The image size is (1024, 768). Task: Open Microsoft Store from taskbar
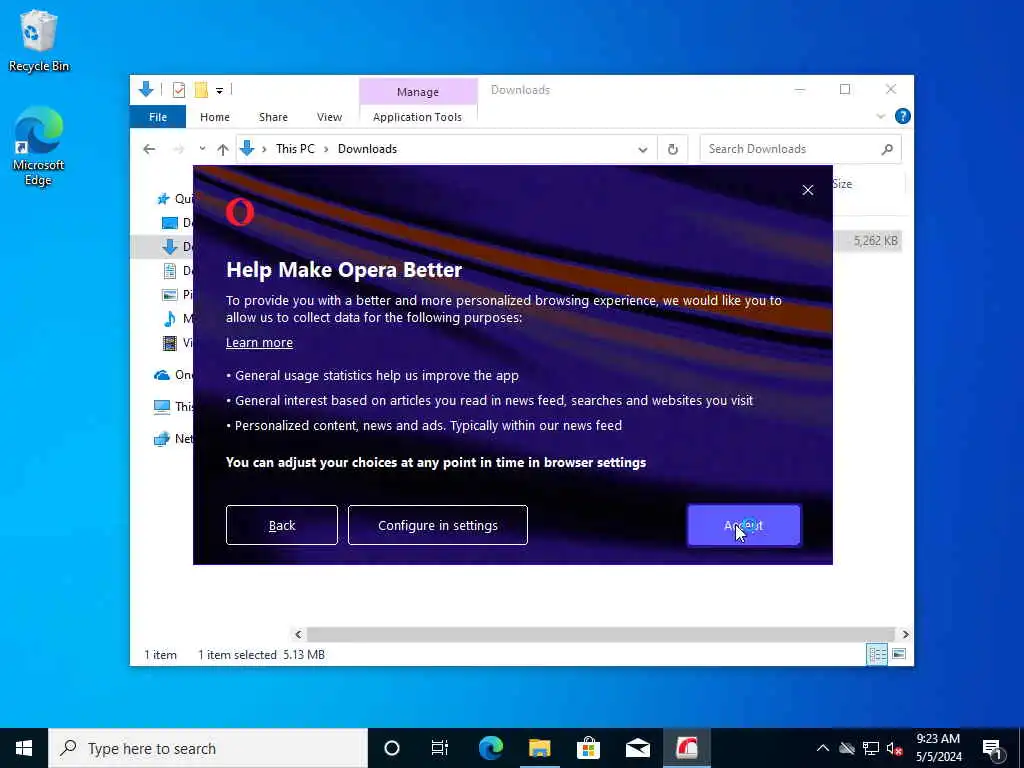click(x=588, y=748)
